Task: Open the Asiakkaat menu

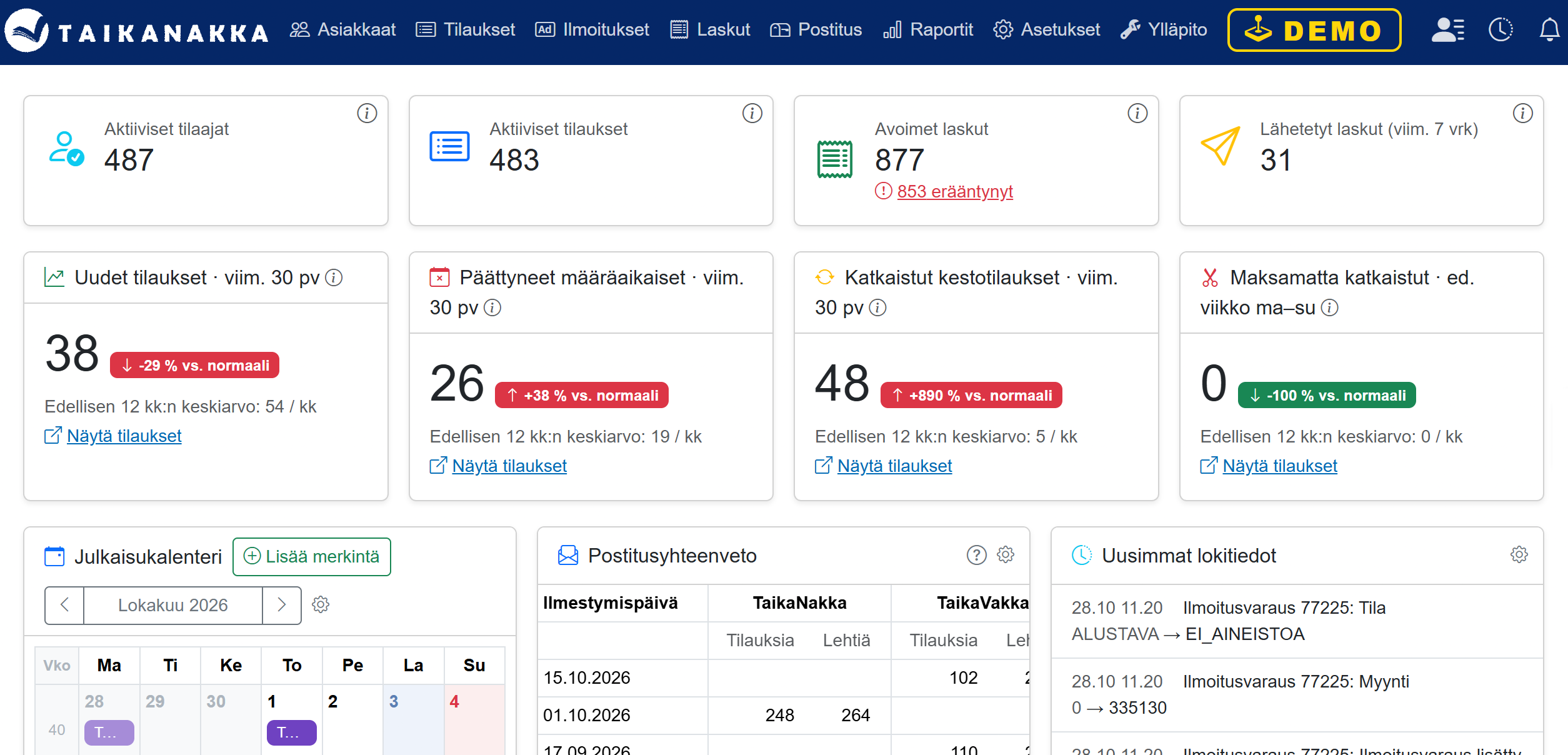Action: 342,30
